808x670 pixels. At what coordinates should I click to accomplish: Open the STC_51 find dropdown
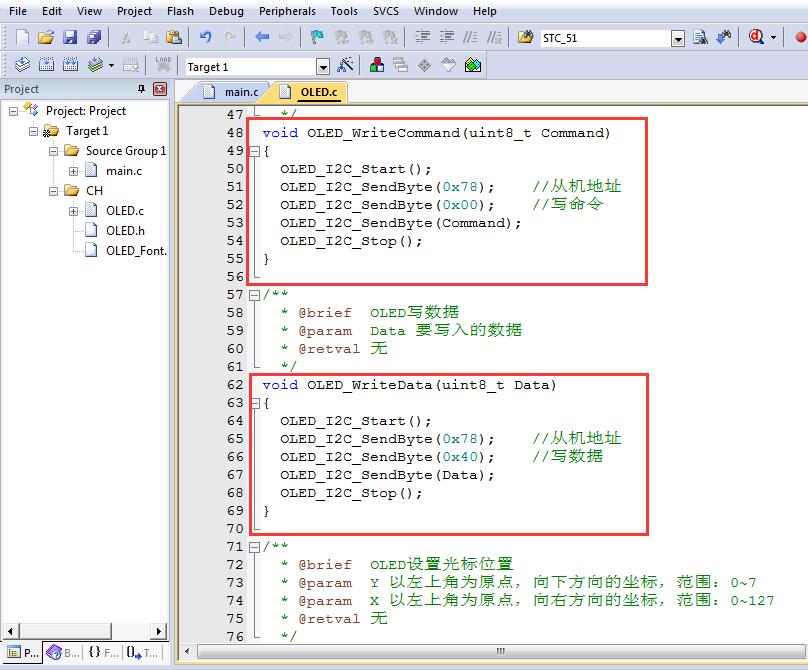[678, 39]
